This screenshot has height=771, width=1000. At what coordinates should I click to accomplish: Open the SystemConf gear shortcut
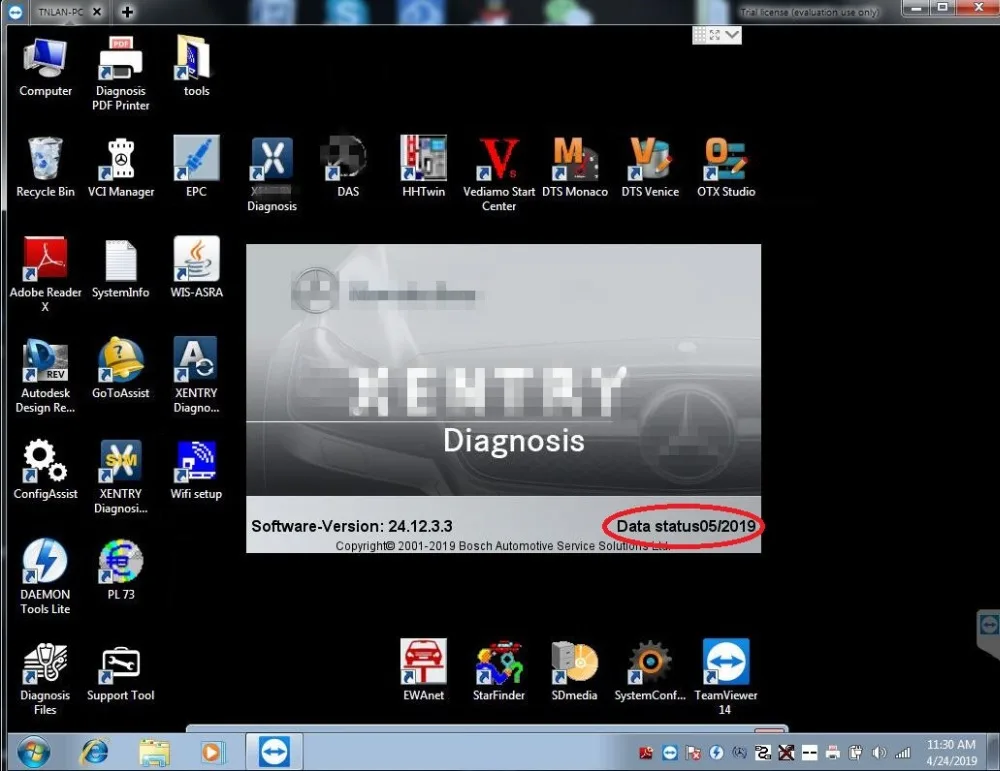650,671
